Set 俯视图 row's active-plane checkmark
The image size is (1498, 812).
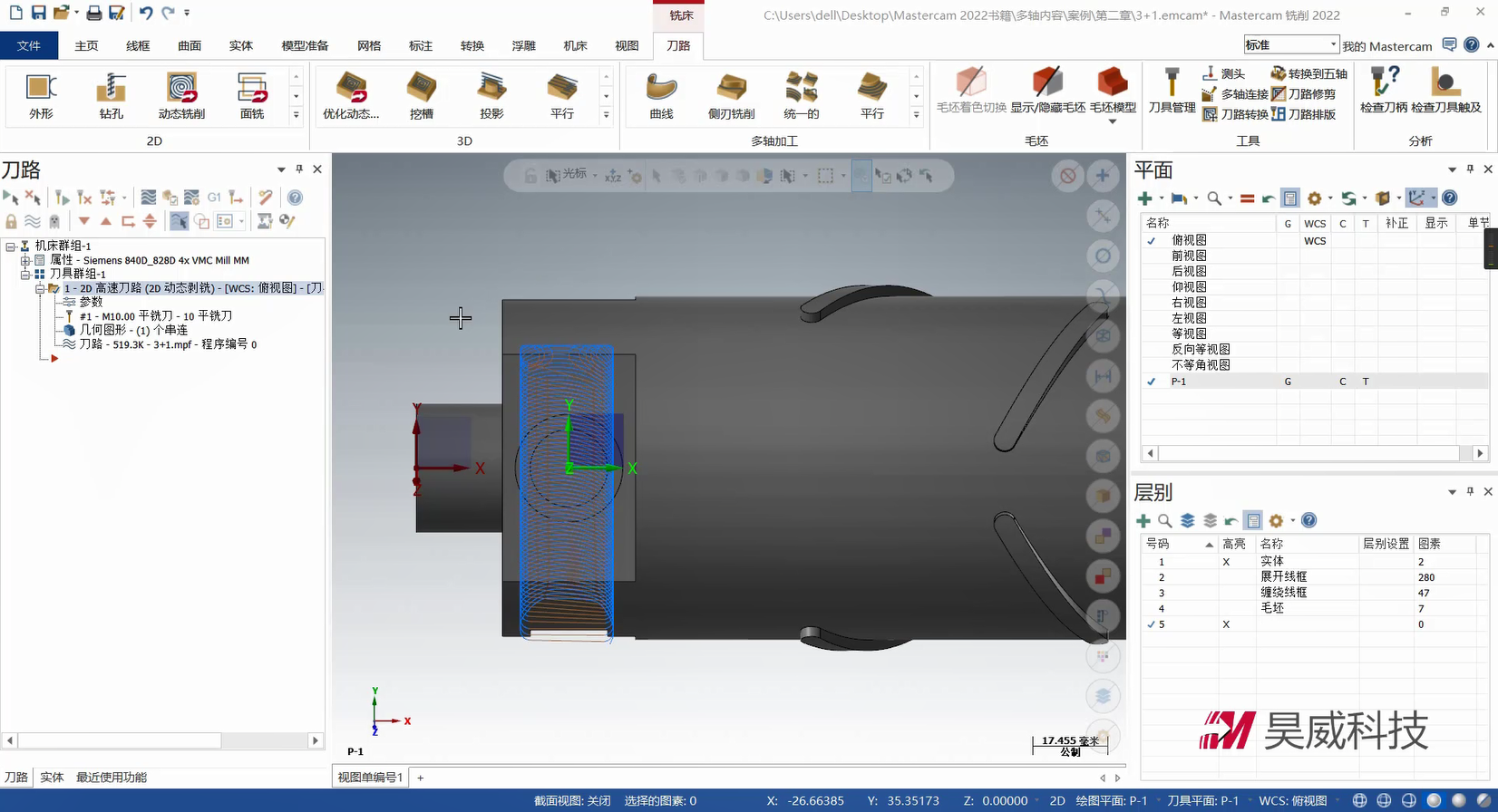click(1152, 240)
